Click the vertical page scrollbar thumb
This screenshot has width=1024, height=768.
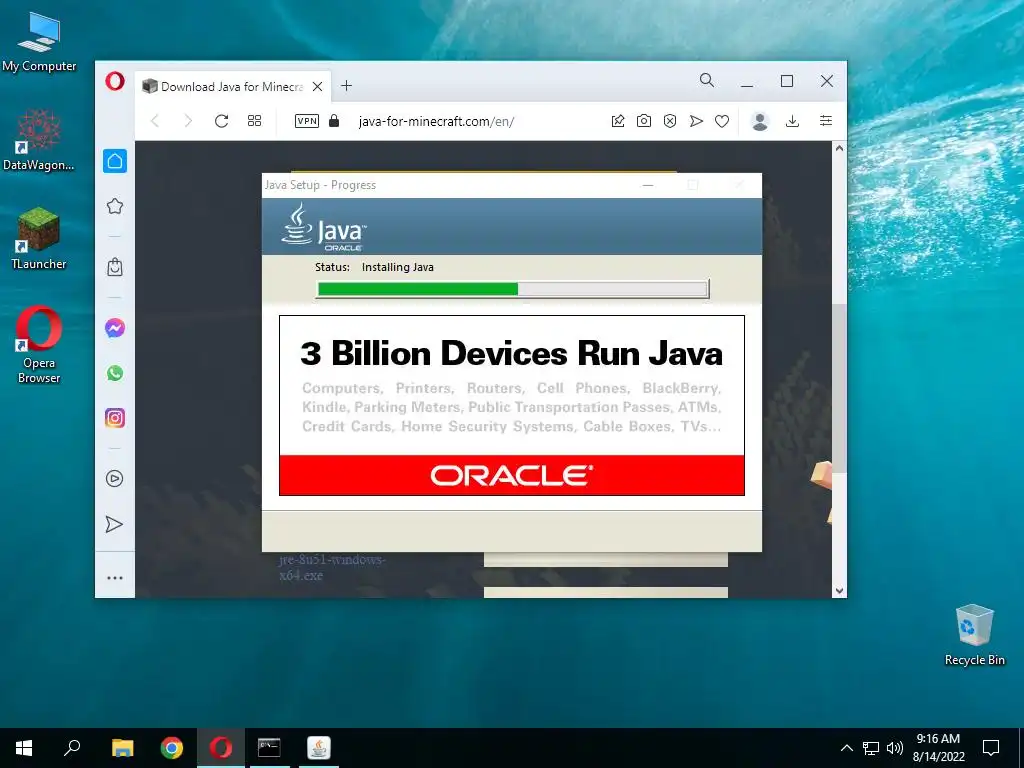(x=839, y=389)
